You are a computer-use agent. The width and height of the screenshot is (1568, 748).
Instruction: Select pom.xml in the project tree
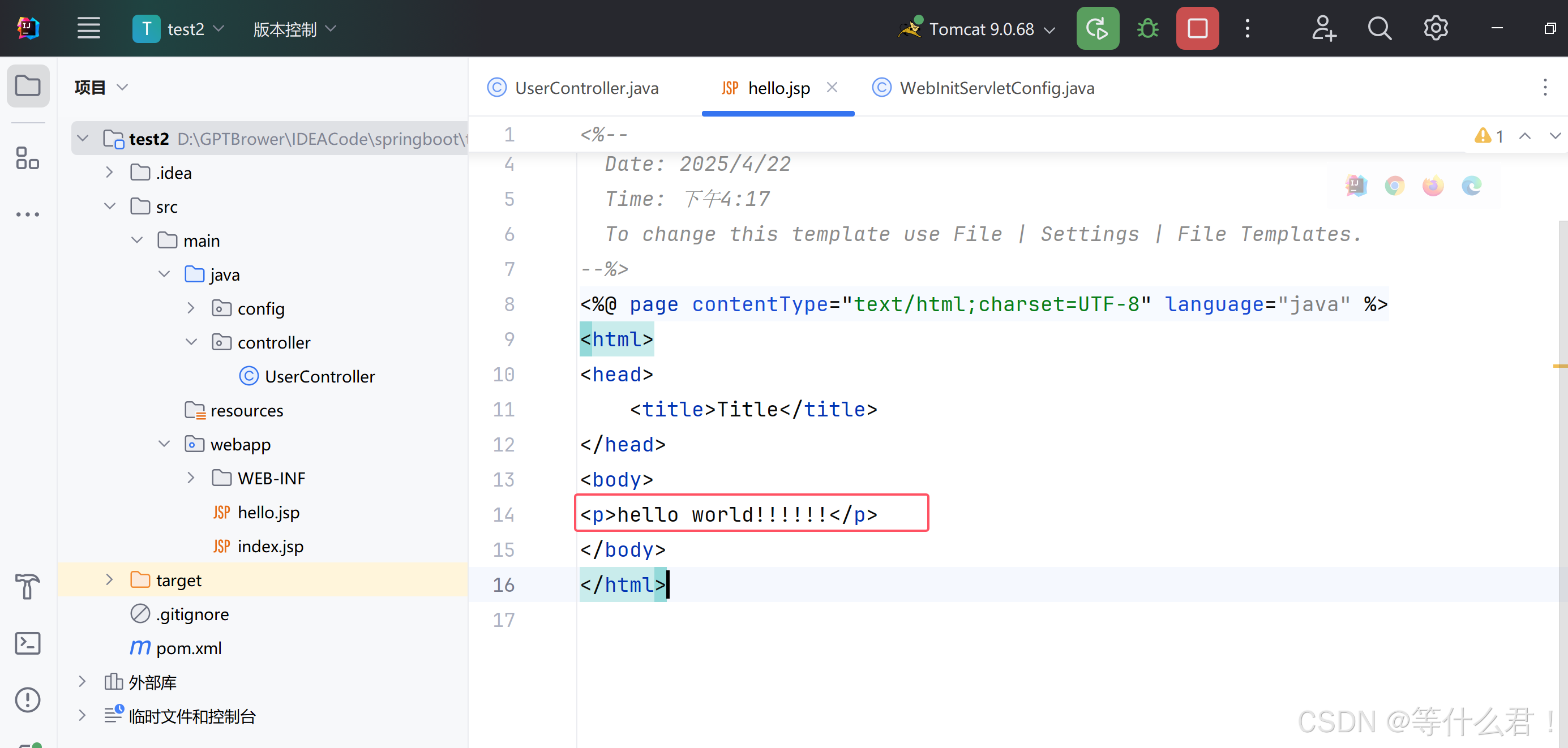tap(188, 648)
